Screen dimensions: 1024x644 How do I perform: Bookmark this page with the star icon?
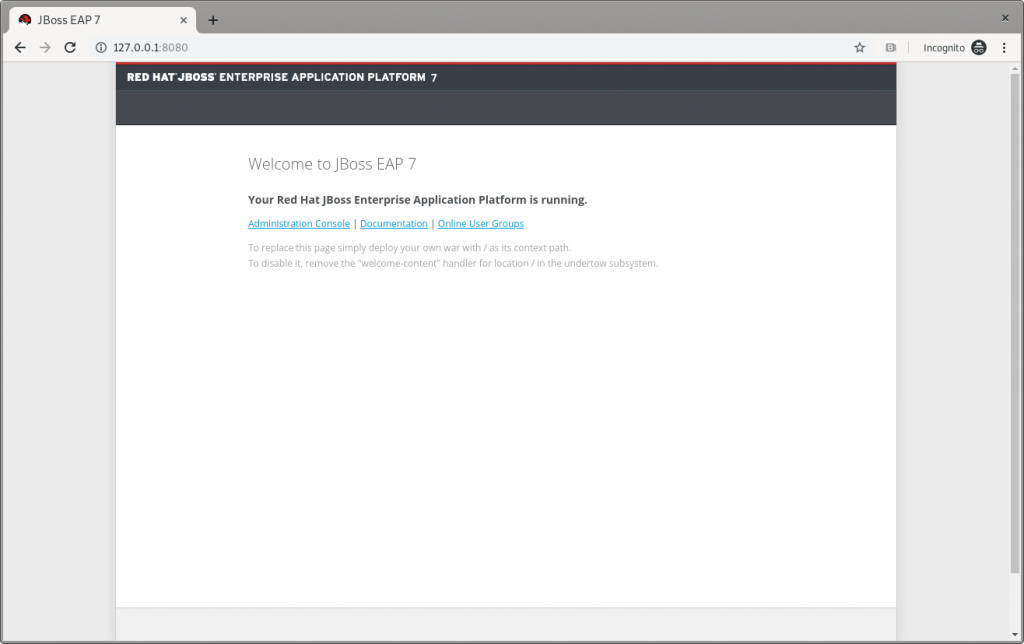(859, 47)
